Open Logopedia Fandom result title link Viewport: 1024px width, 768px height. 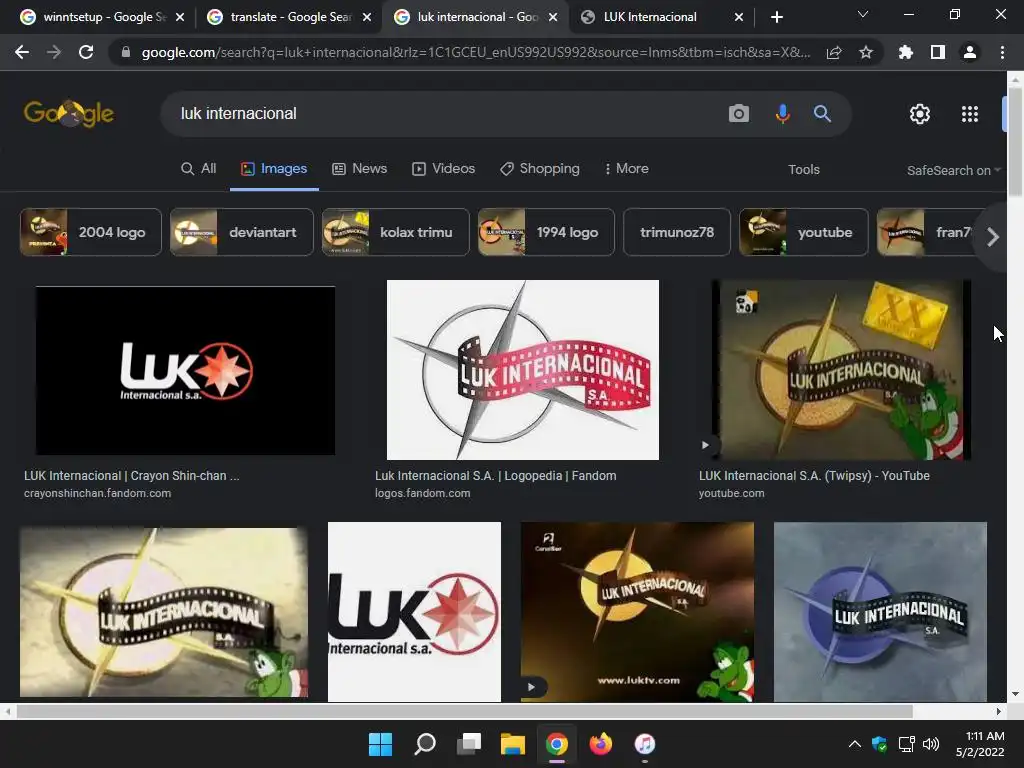click(496, 475)
